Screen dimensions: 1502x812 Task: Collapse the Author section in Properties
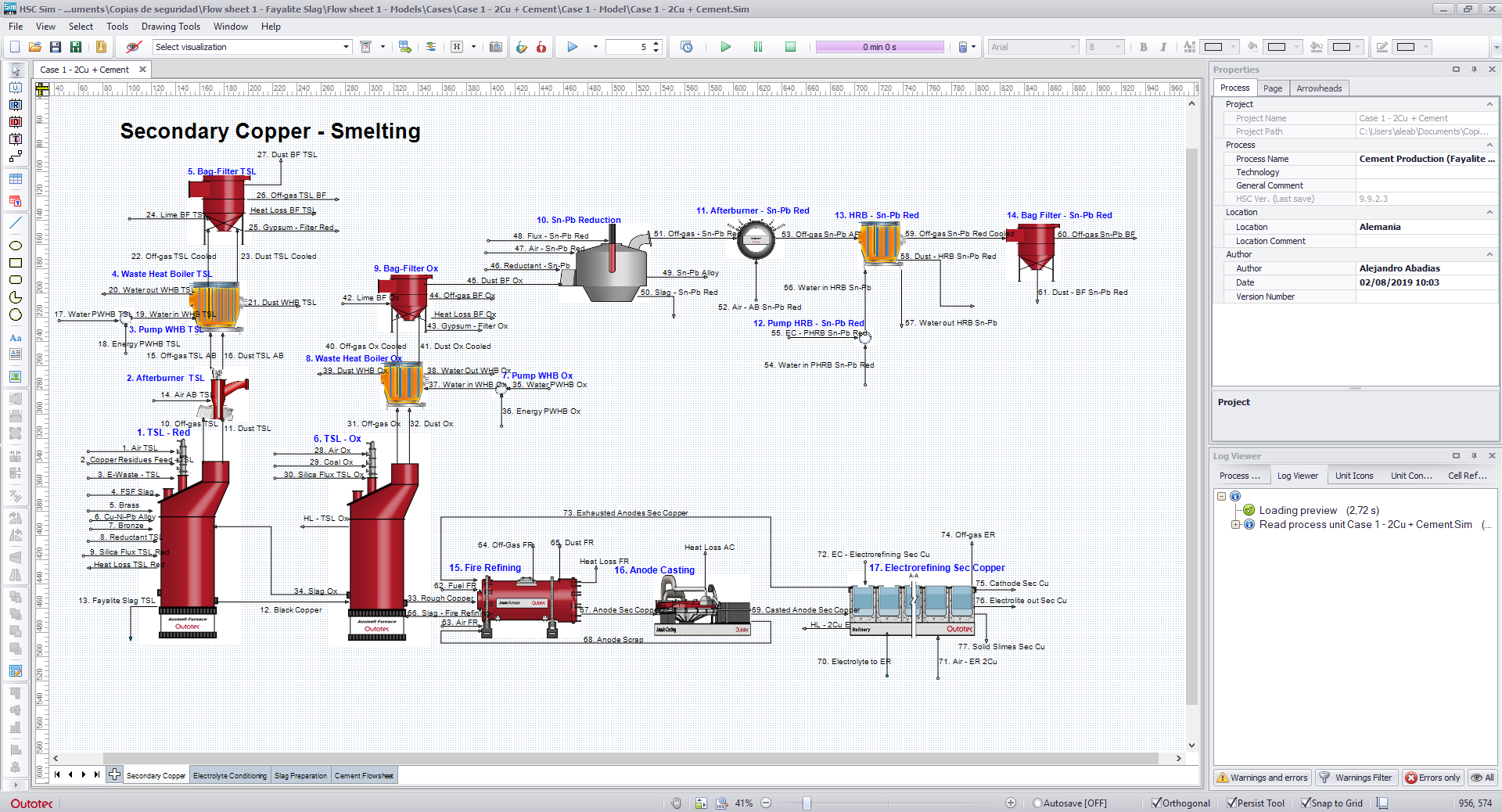tap(1489, 254)
